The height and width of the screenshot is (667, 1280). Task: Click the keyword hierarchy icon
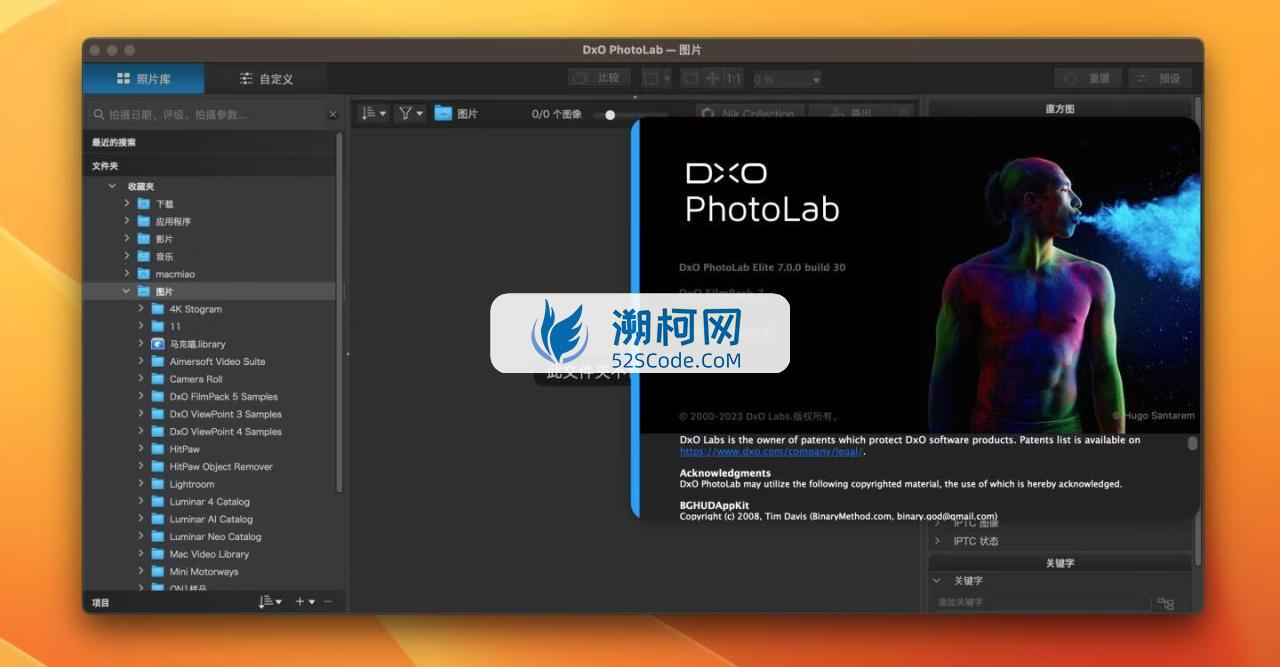(x=1165, y=603)
